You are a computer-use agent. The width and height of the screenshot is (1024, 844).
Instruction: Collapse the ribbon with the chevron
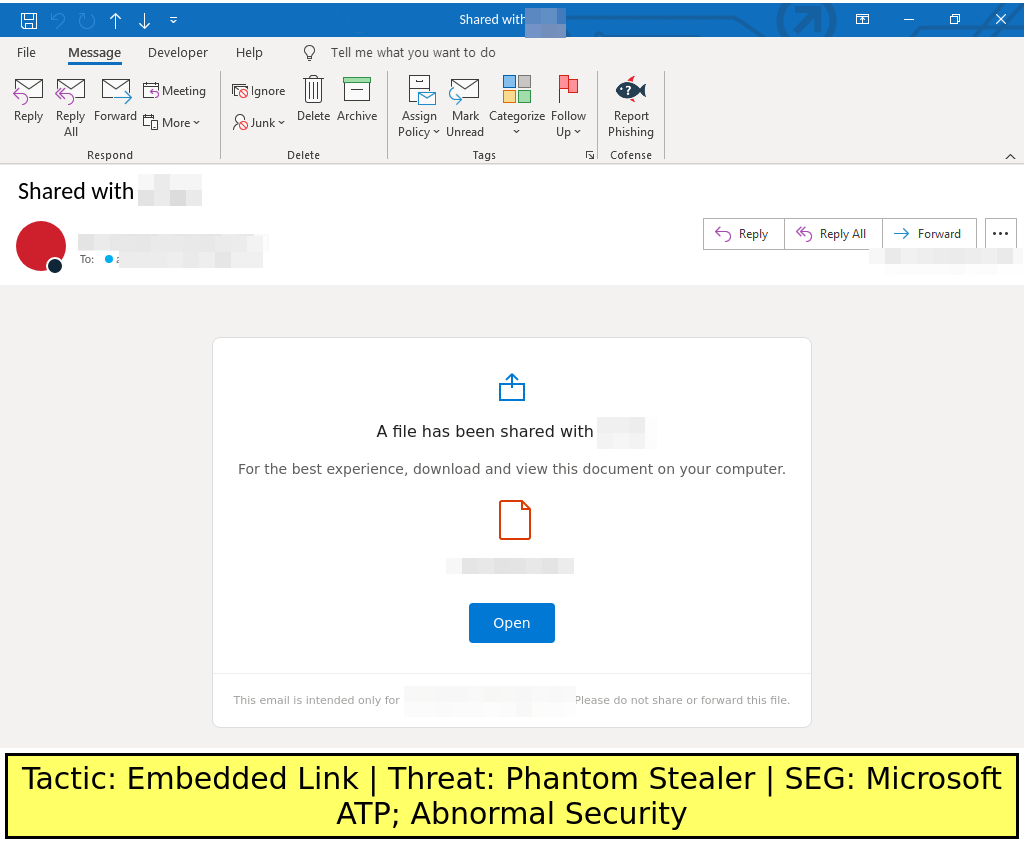pyautogui.click(x=1010, y=156)
